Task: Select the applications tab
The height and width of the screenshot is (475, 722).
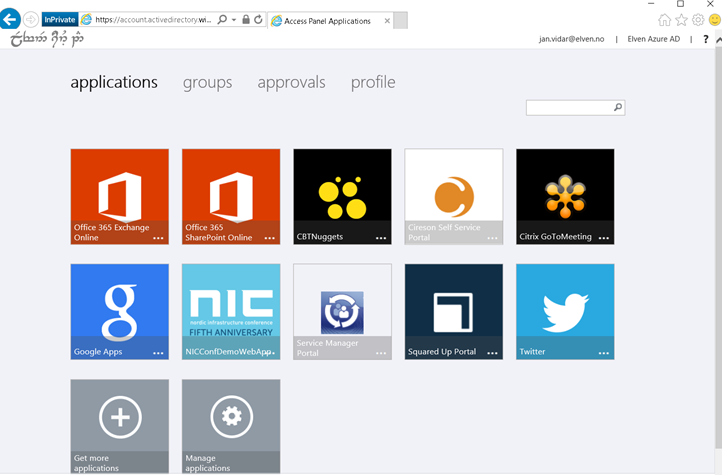Action: (x=114, y=82)
